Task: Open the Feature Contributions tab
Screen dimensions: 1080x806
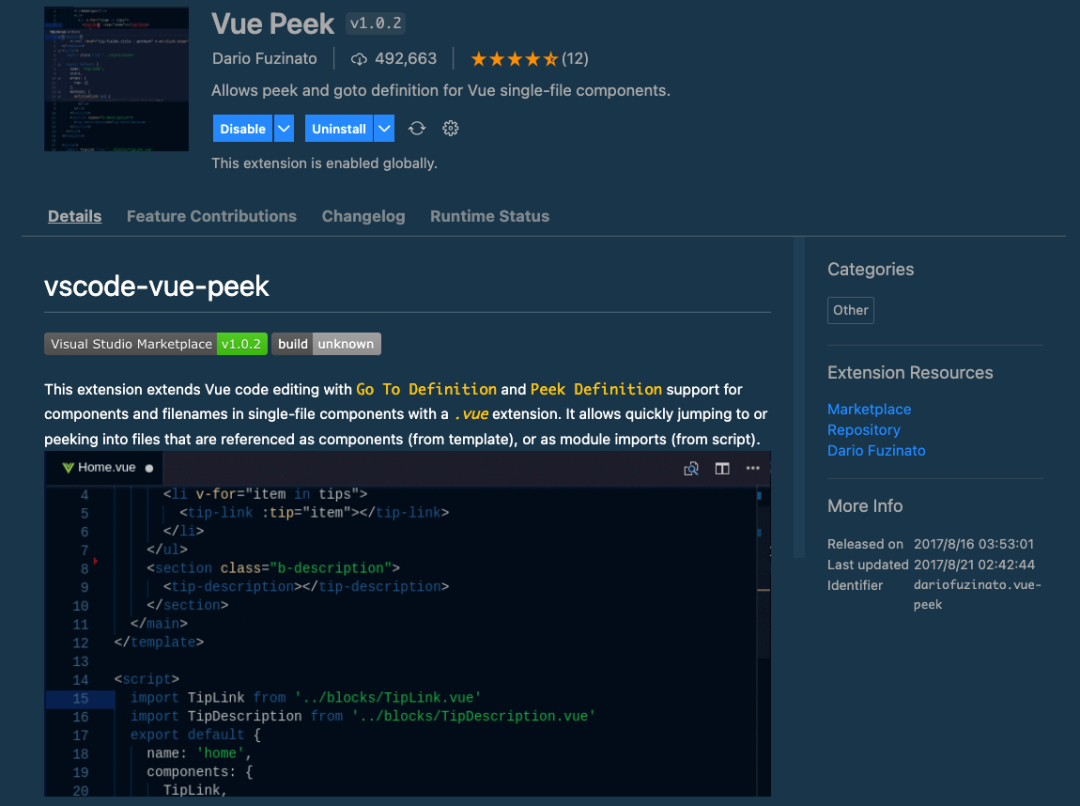Action: tap(211, 216)
